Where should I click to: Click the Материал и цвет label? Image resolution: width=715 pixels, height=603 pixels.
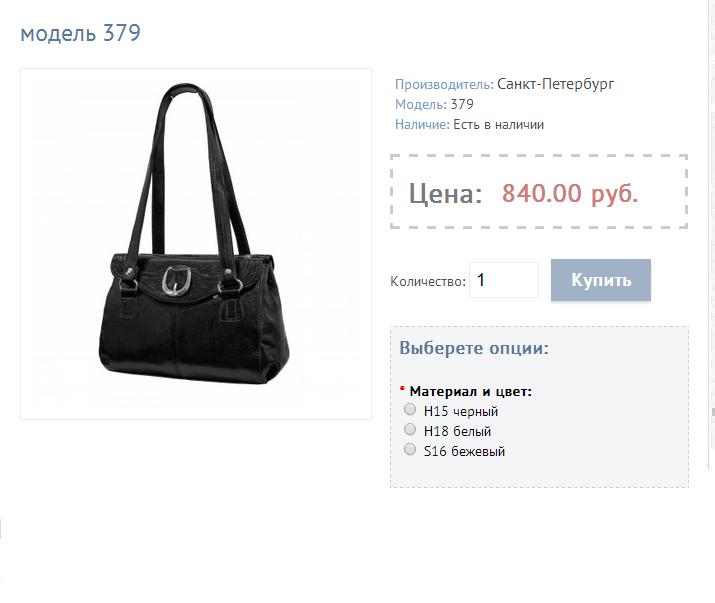tap(471, 391)
